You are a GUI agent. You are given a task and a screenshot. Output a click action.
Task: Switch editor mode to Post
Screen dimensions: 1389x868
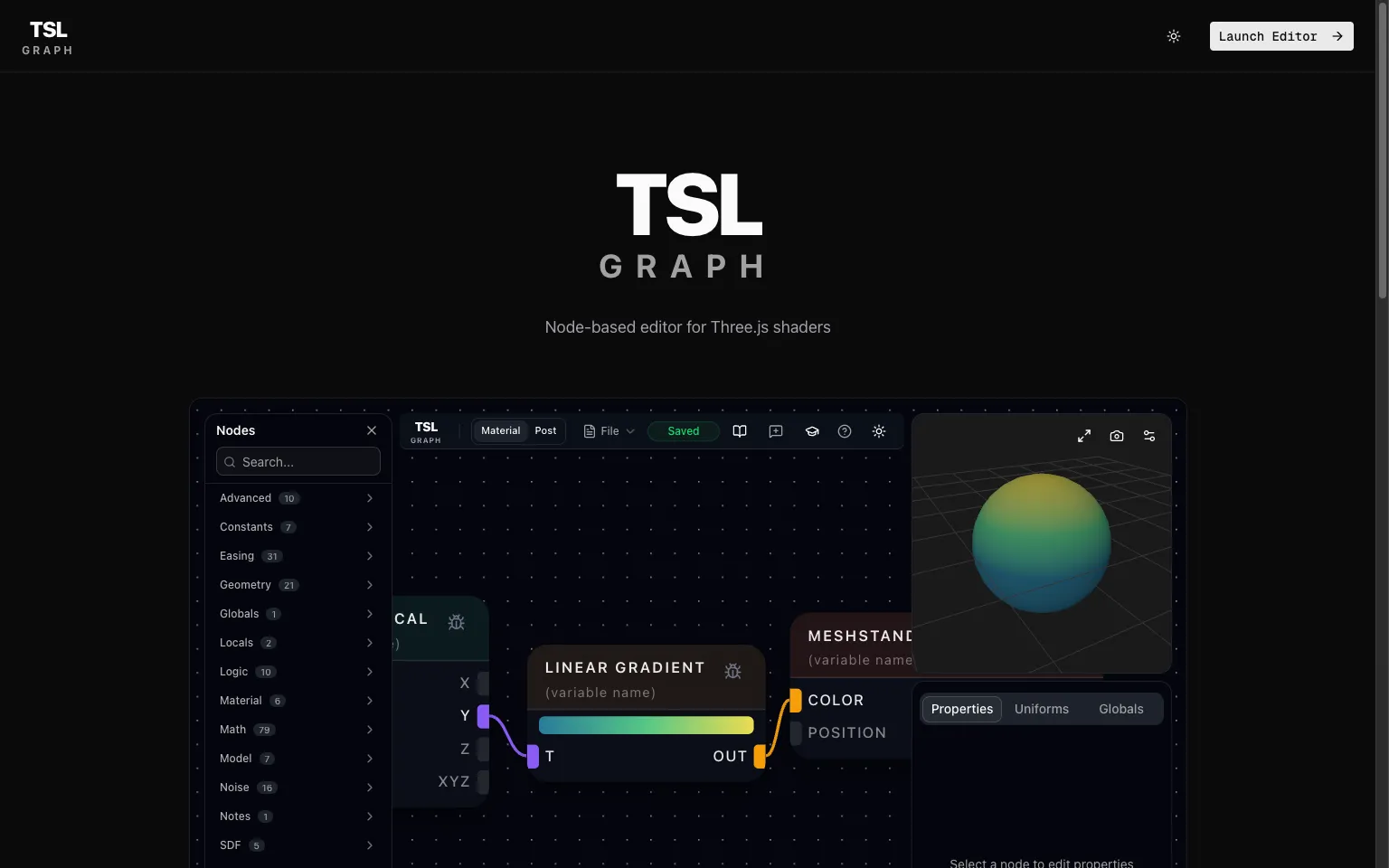pos(545,431)
